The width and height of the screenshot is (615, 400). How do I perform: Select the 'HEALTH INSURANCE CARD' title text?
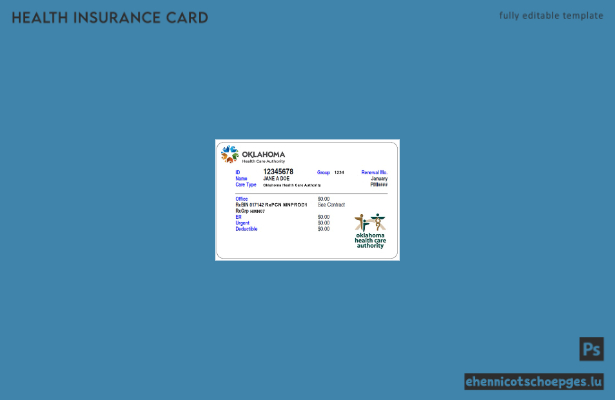110,18
